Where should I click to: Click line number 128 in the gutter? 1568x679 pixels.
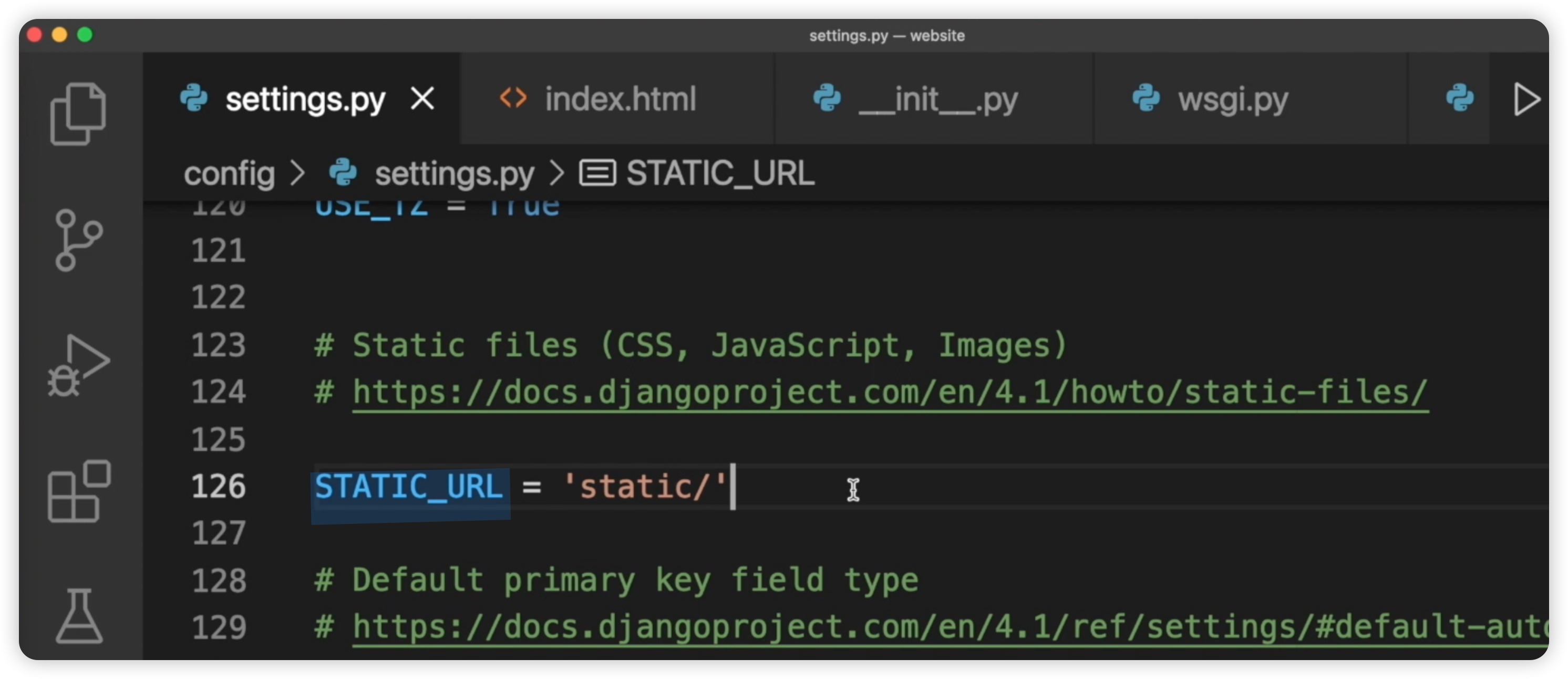coord(219,581)
